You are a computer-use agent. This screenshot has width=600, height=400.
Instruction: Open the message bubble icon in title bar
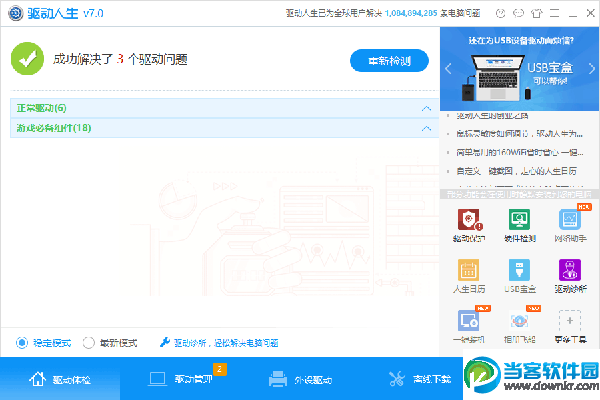coord(518,13)
